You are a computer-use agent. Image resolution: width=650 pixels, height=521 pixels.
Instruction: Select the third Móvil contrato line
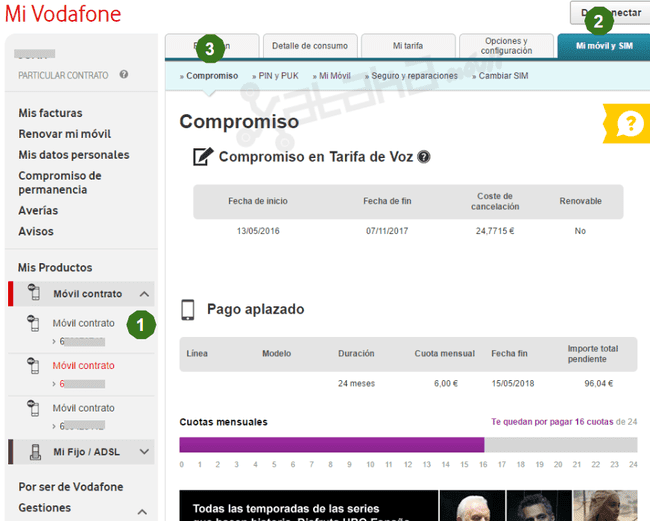pyautogui.click(x=83, y=408)
